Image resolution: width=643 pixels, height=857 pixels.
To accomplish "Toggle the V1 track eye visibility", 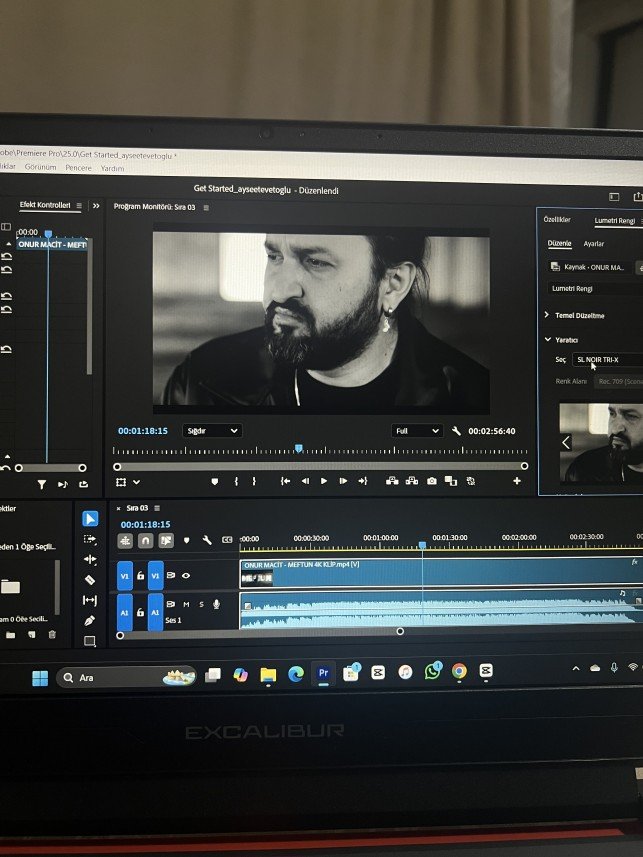I will (186, 575).
